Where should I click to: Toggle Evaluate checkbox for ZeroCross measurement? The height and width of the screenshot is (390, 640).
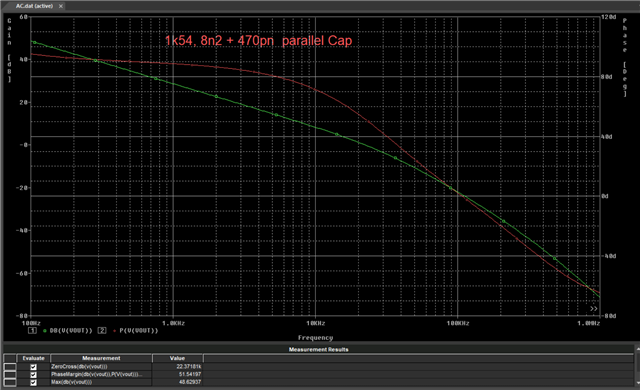[33, 367]
